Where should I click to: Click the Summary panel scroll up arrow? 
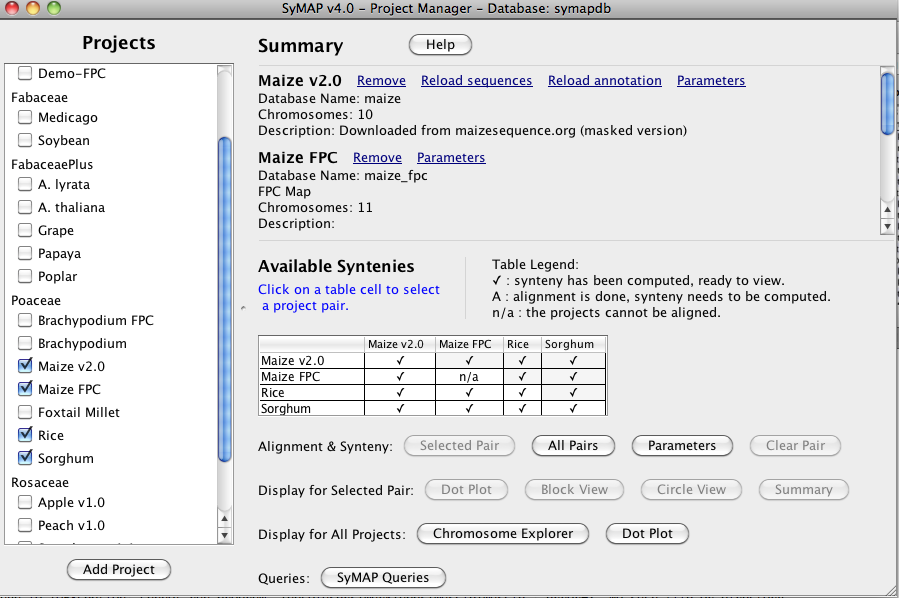pyautogui.click(x=888, y=209)
